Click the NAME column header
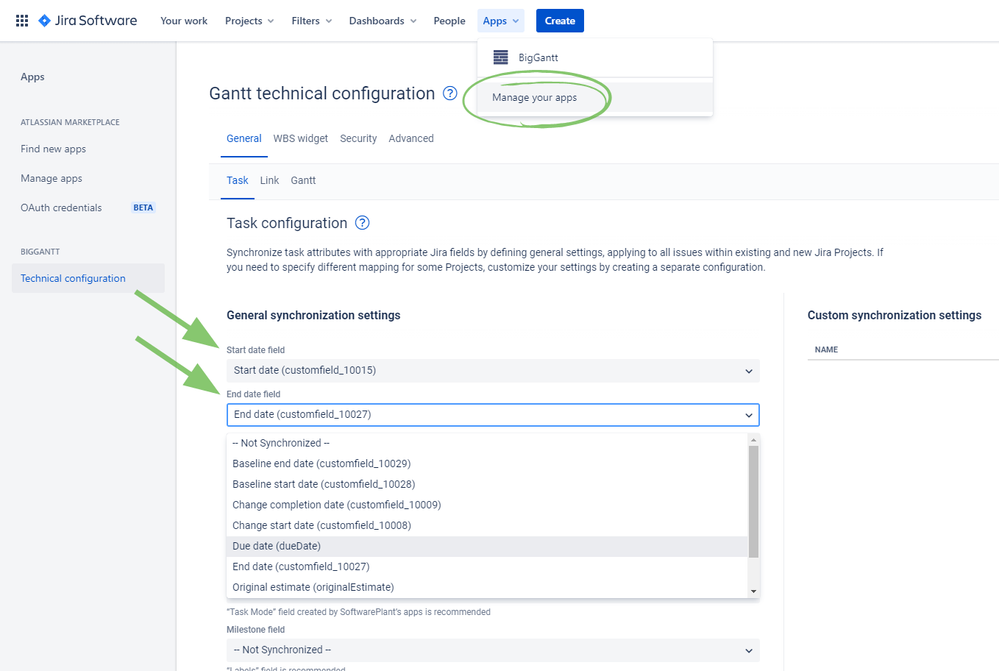 [x=826, y=350]
